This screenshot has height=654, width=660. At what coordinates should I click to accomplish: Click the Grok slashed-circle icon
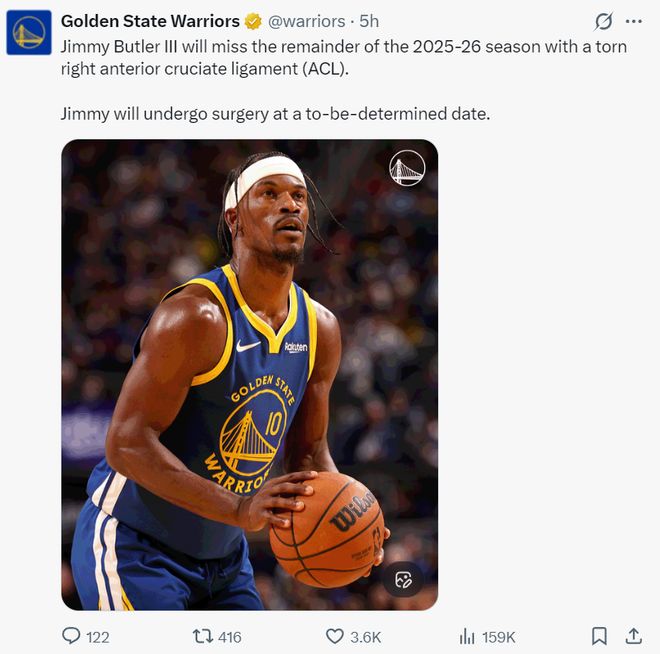click(x=603, y=21)
